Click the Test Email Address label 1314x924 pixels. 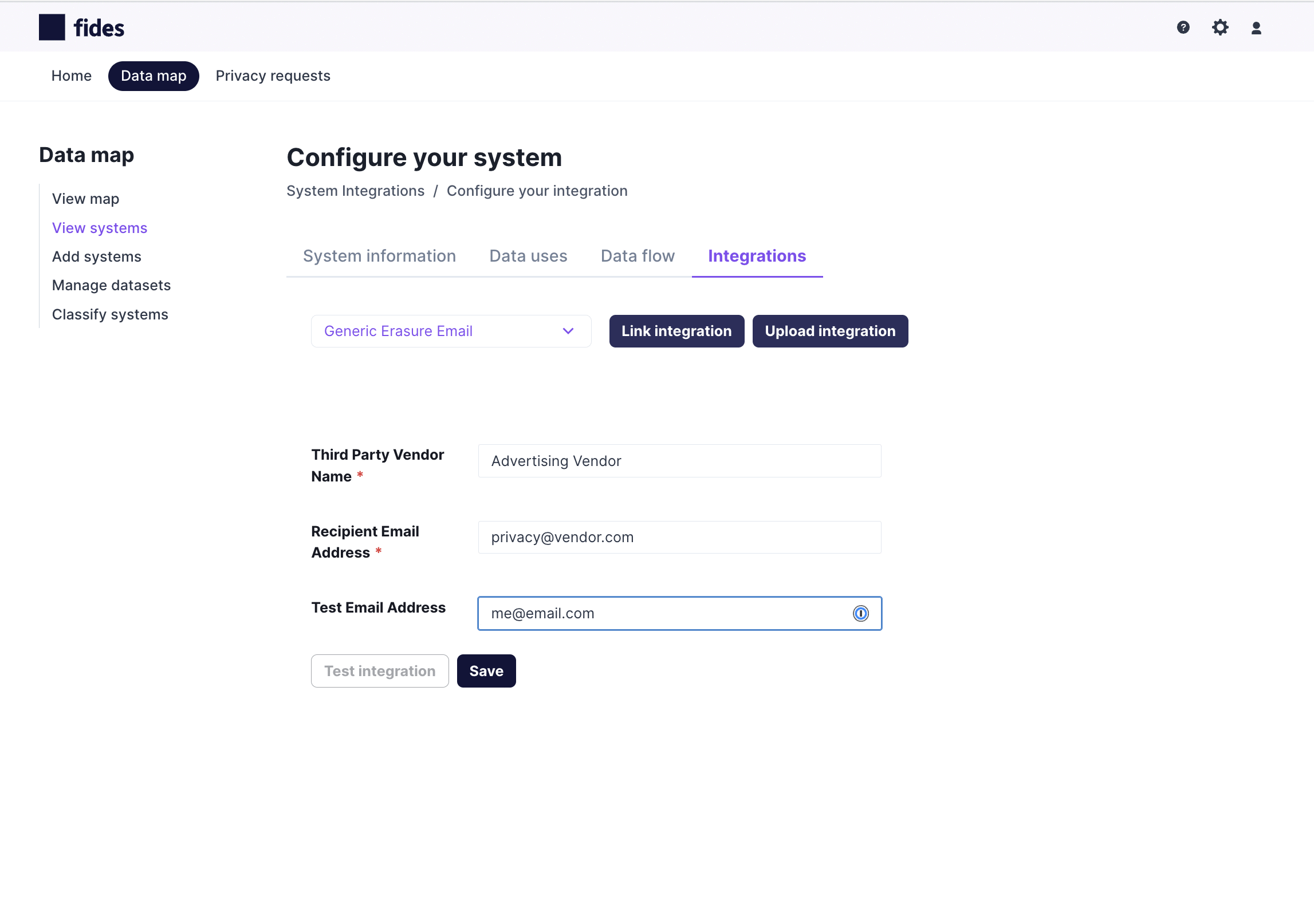click(x=379, y=607)
